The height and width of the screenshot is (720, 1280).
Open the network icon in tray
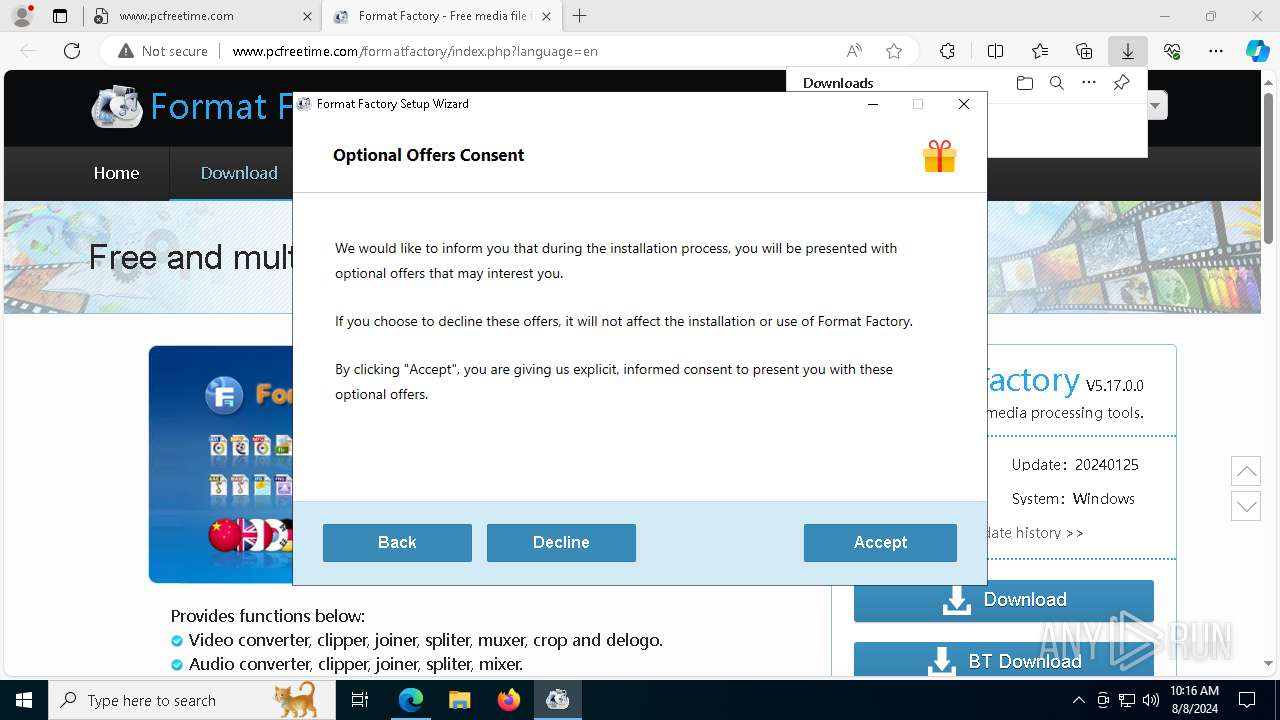(x=1127, y=700)
